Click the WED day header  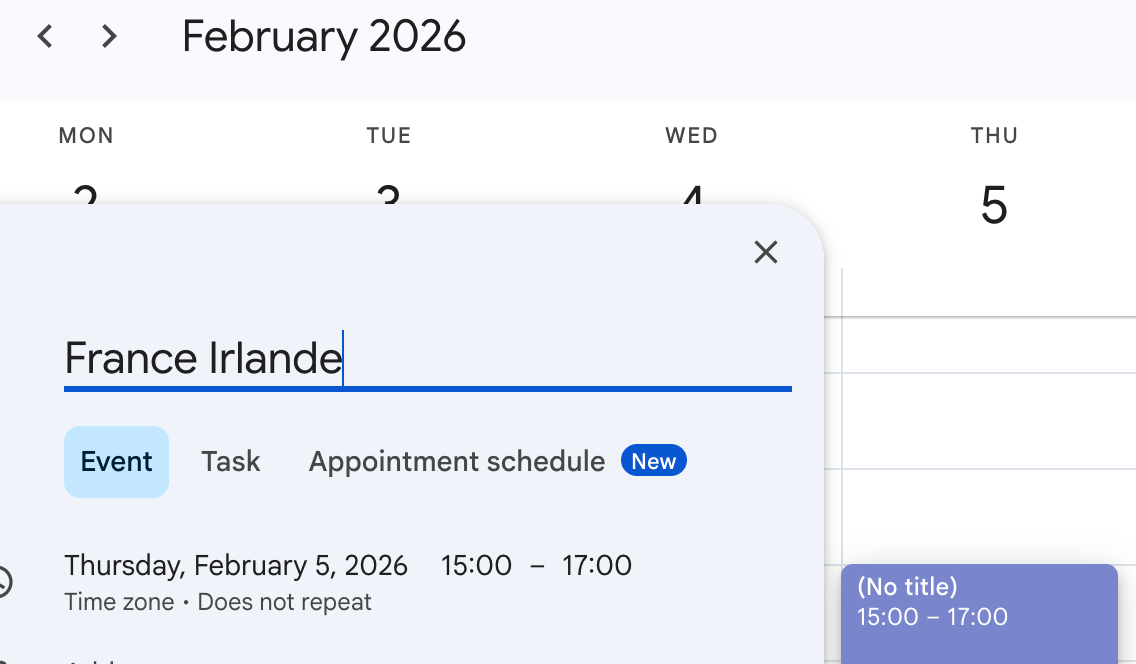[x=691, y=136]
